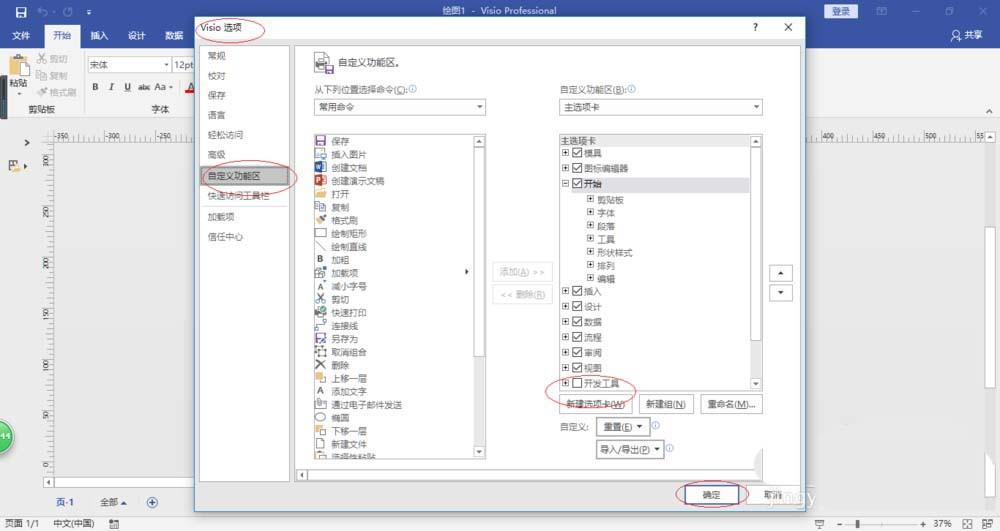Select the 连接线 connector icon
This screenshot has height=531, width=1000.
coord(321,325)
